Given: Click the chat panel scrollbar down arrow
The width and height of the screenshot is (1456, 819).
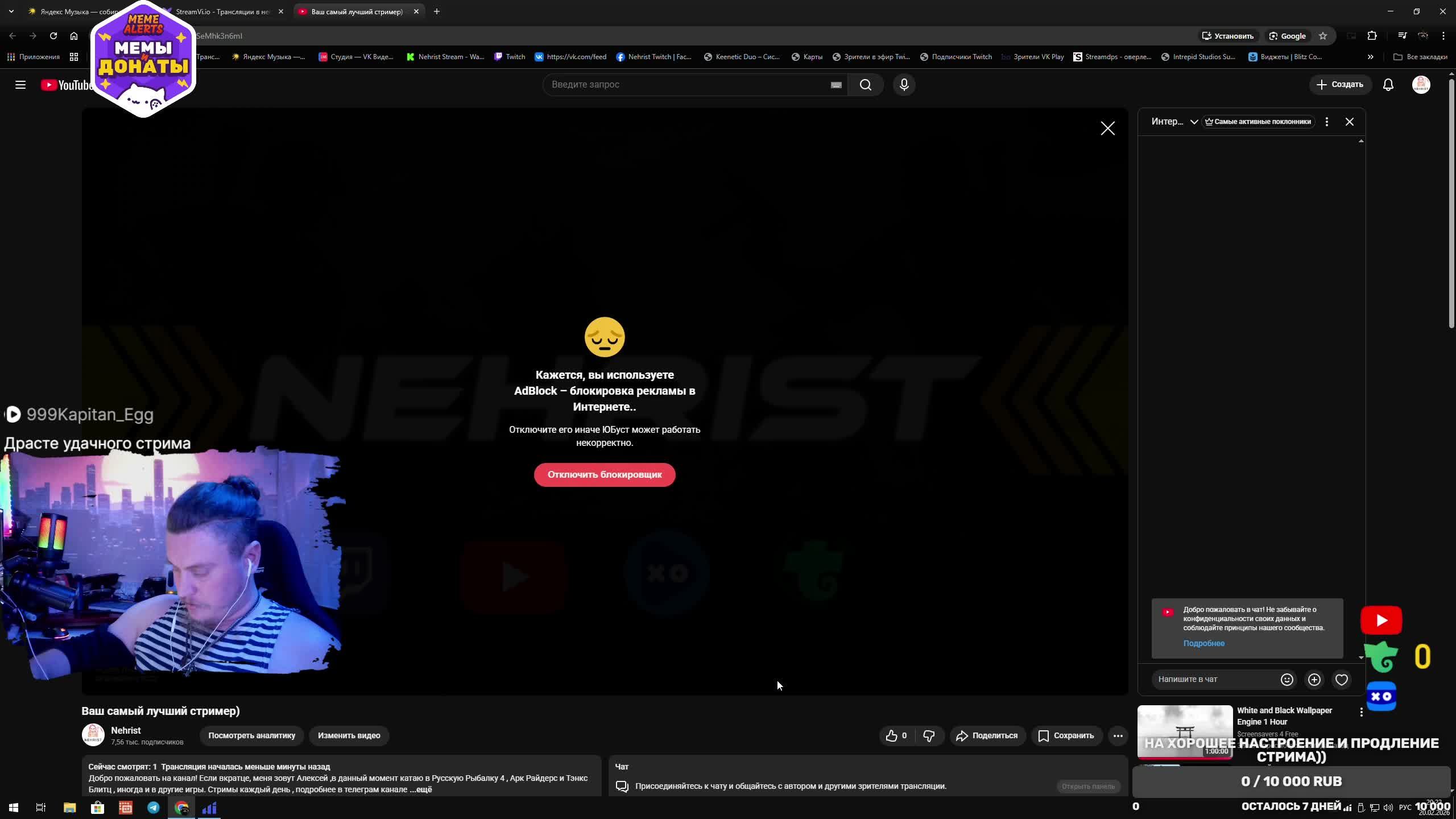Looking at the screenshot, I should coord(1361,657).
